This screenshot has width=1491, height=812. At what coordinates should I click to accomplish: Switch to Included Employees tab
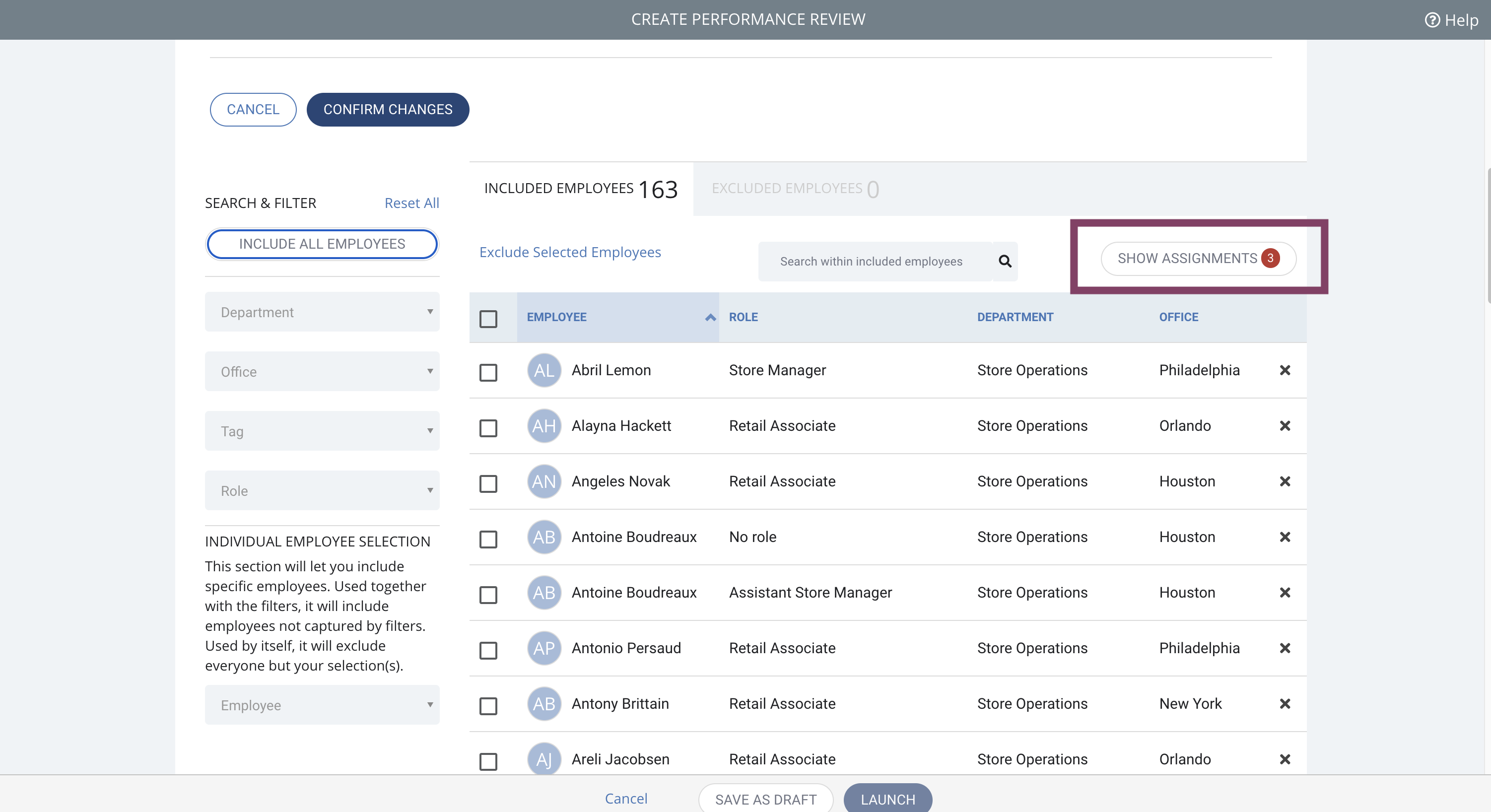point(581,189)
